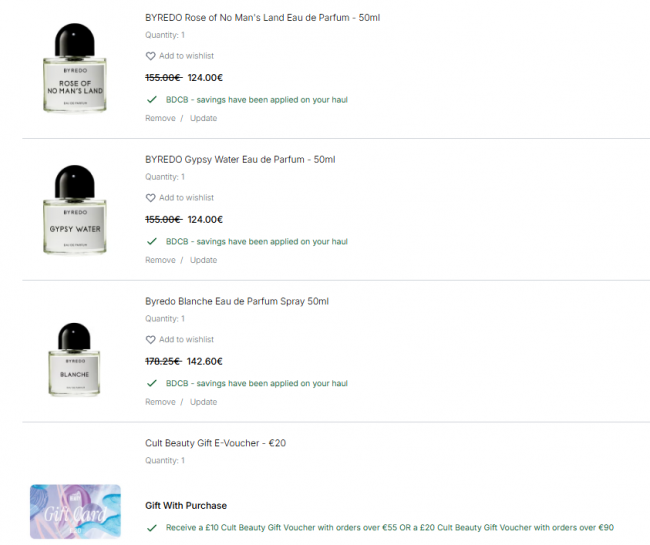The image size is (650, 545).
Task: Update the Byredo Blanche item
Action: tap(204, 402)
